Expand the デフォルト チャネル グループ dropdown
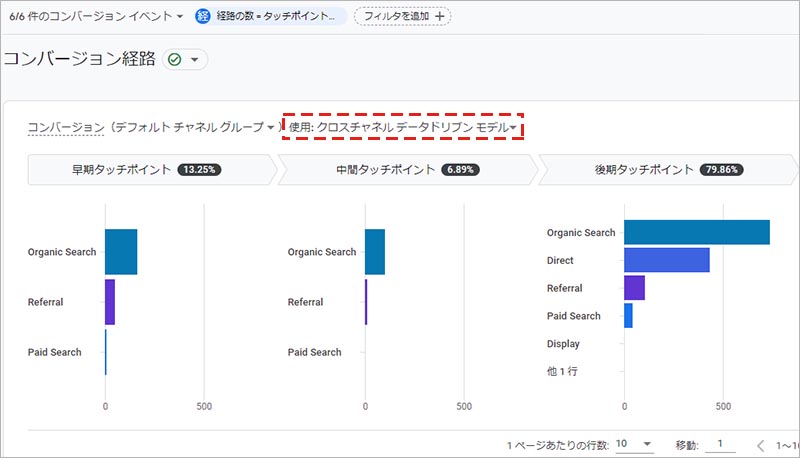The height and width of the screenshot is (458, 800). 193,127
